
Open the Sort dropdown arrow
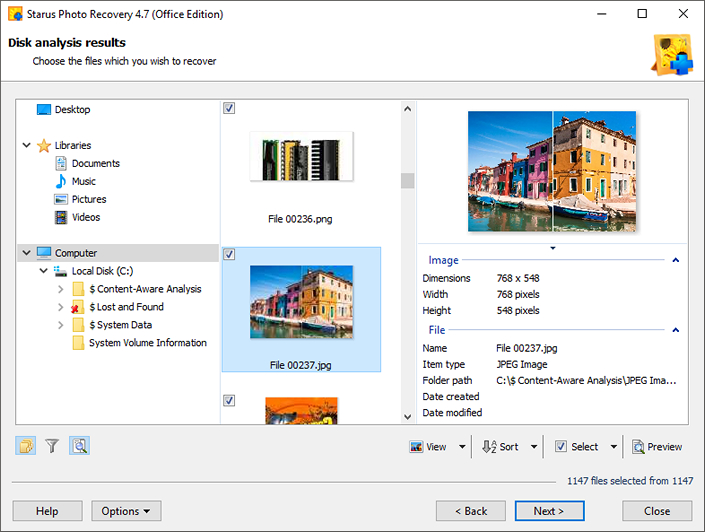point(534,447)
